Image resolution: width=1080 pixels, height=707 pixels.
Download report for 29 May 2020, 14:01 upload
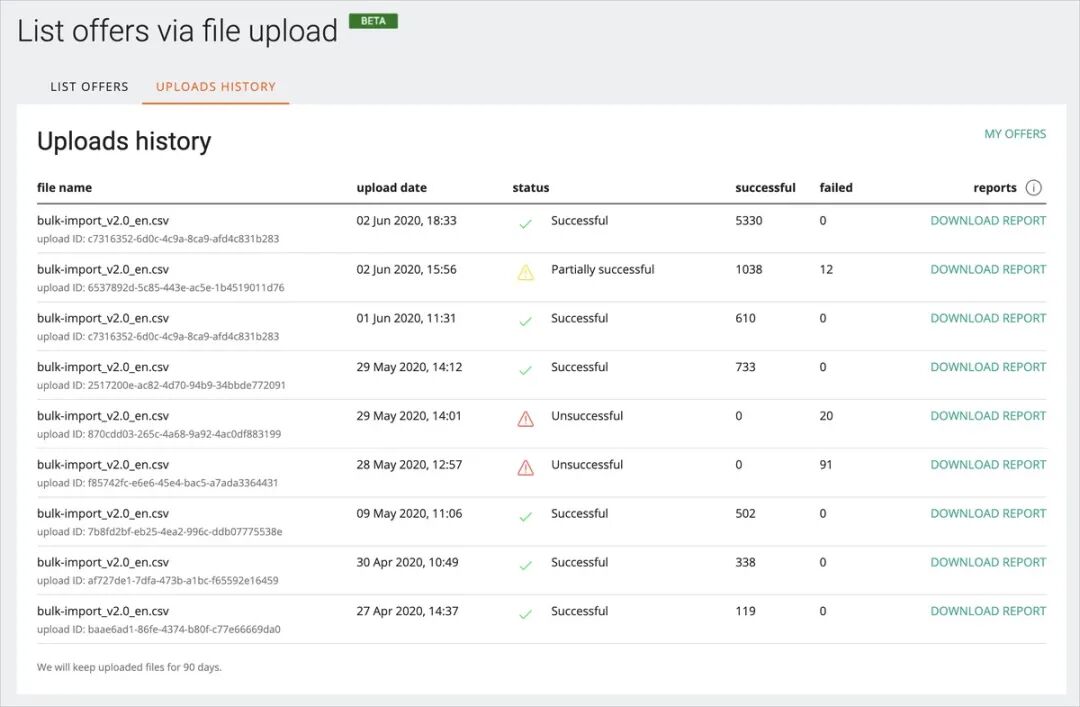988,416
